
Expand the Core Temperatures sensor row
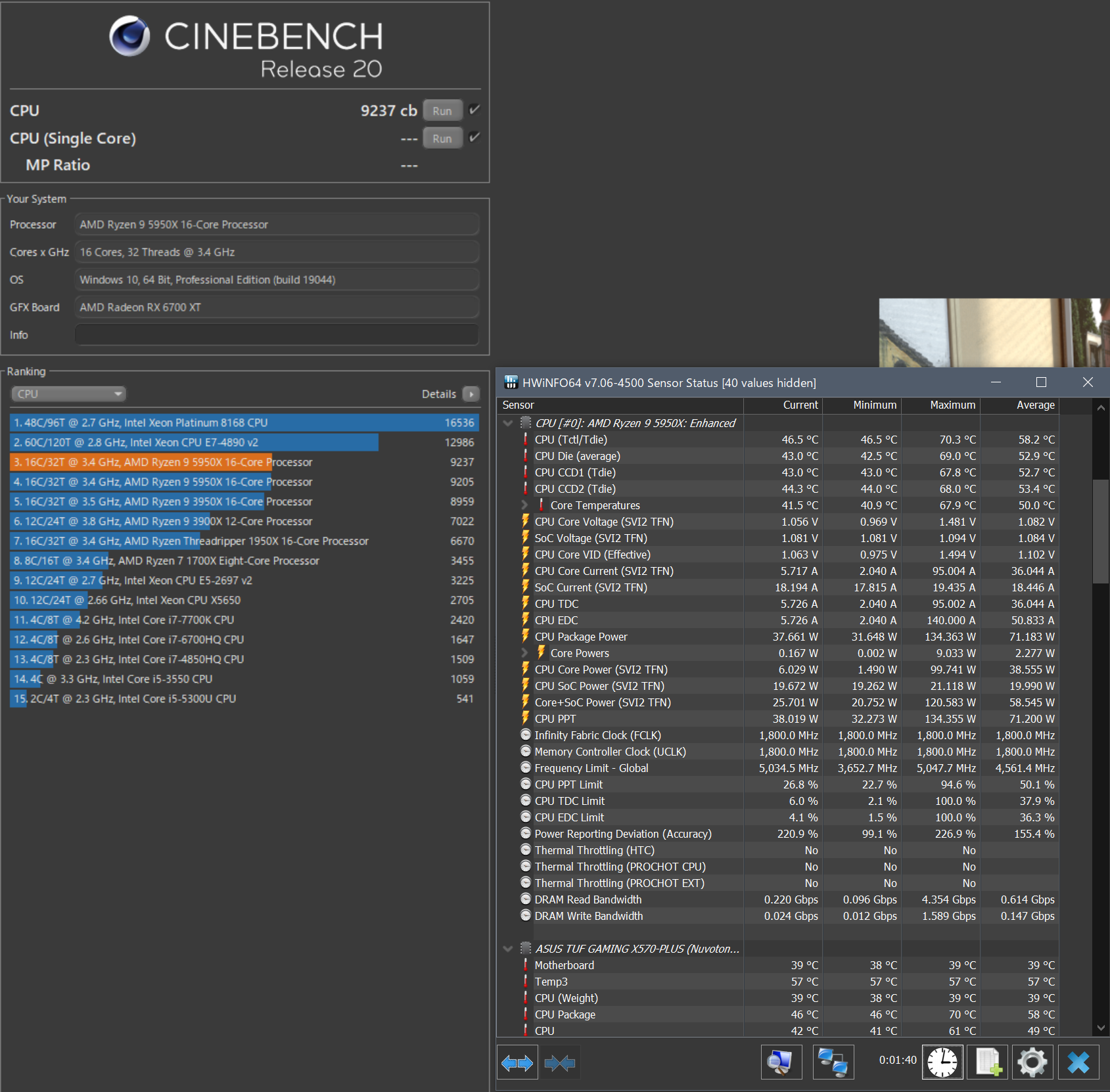[524, 505]
